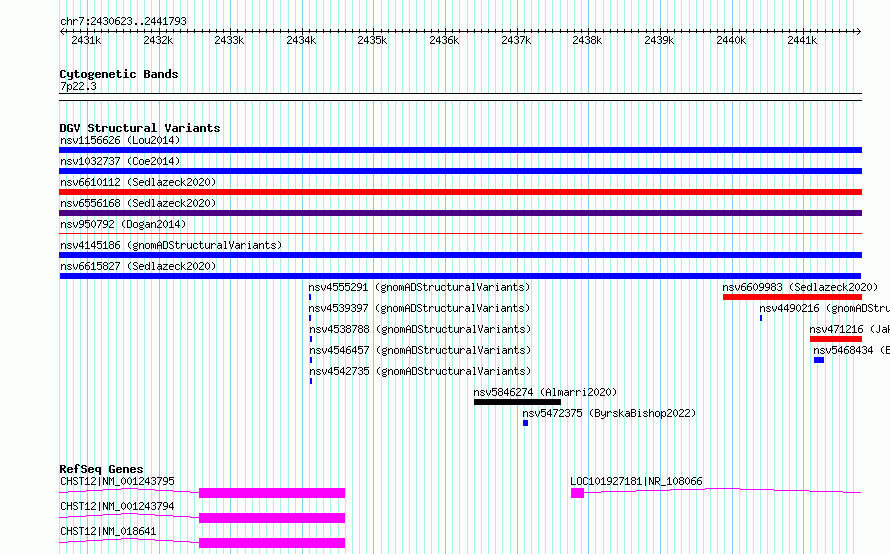The image size is (890, 554).
Task: Click the red nsv6609983 (Sedlazeck2020) bar
Action: click(x=792, y=297)
